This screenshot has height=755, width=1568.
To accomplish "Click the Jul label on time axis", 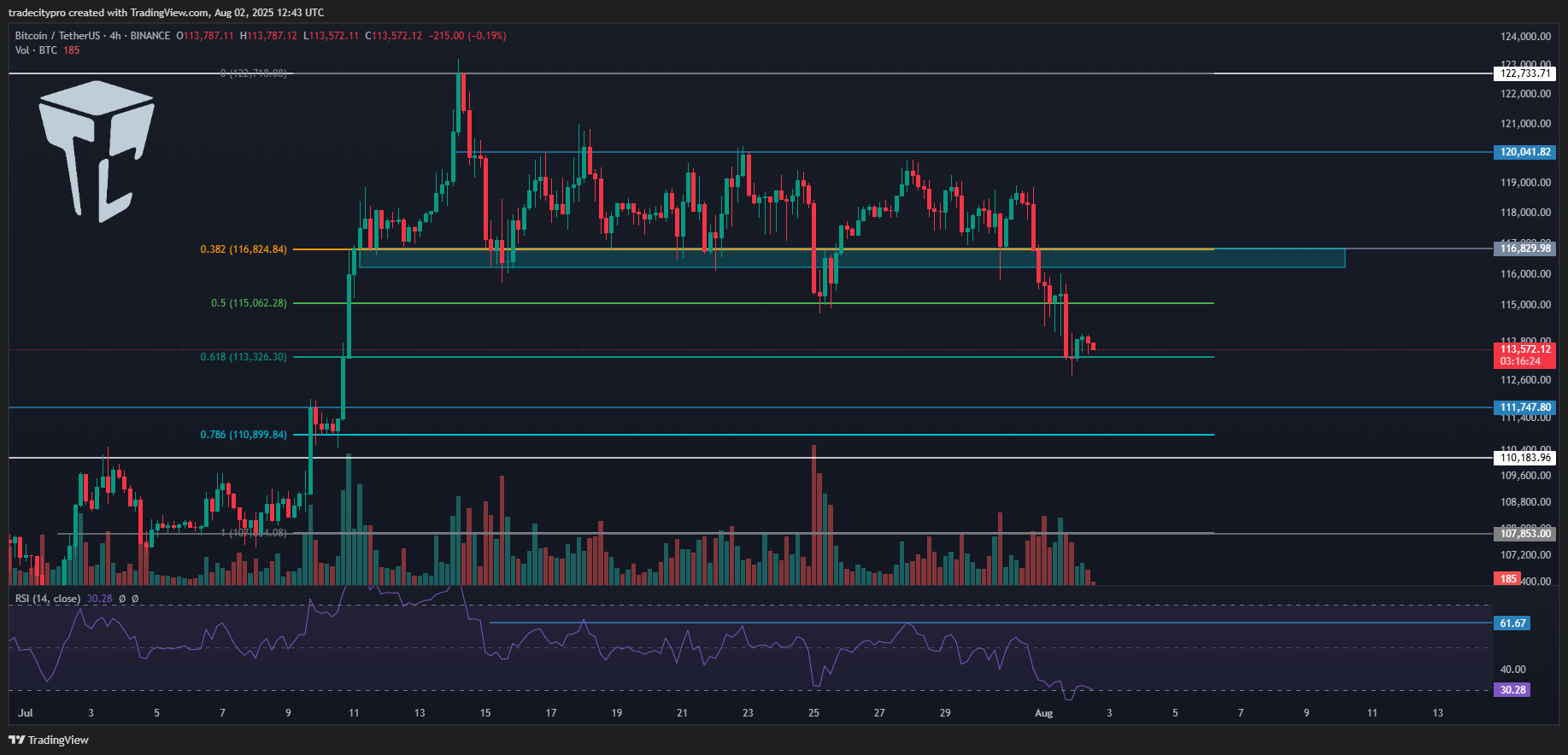I will (26, 713).
